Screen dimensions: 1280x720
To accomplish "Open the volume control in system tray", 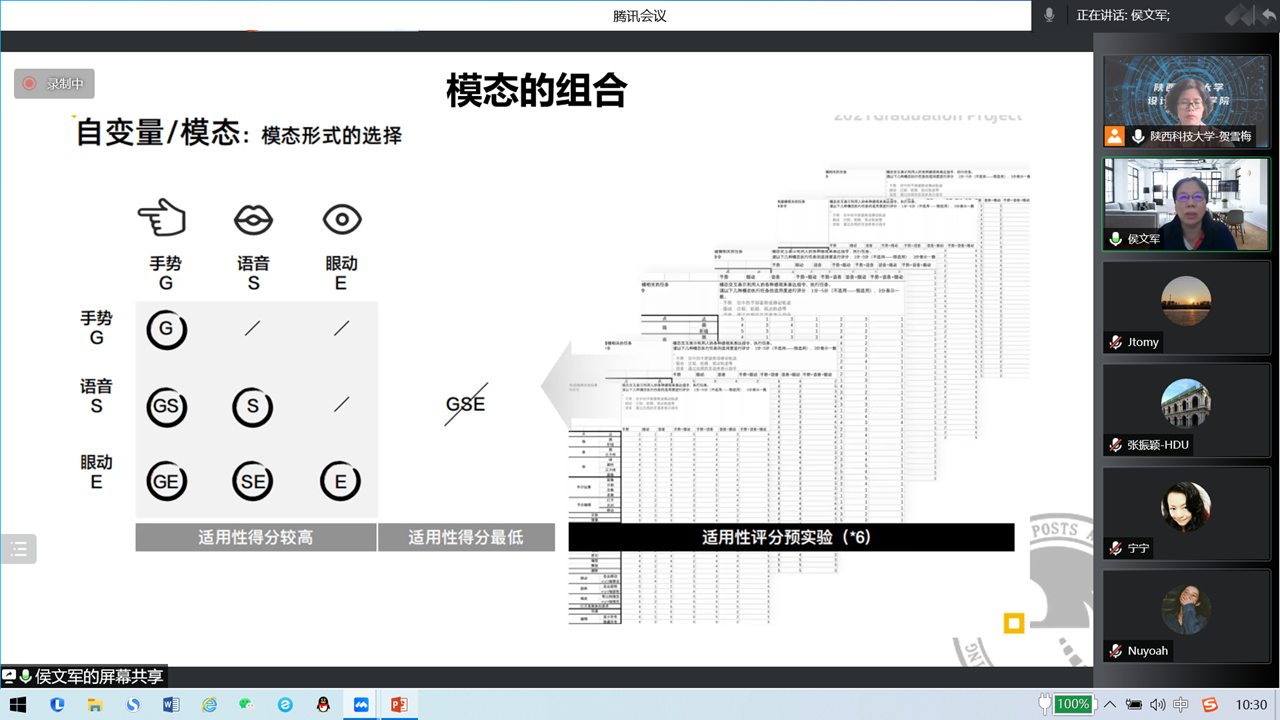I will [1158, 704].
